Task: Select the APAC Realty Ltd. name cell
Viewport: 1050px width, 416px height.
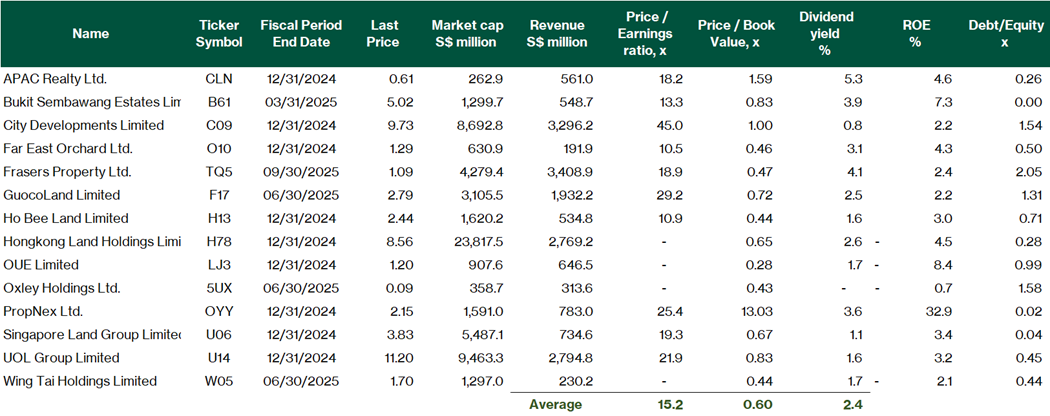Action: [x=55, y=78]
